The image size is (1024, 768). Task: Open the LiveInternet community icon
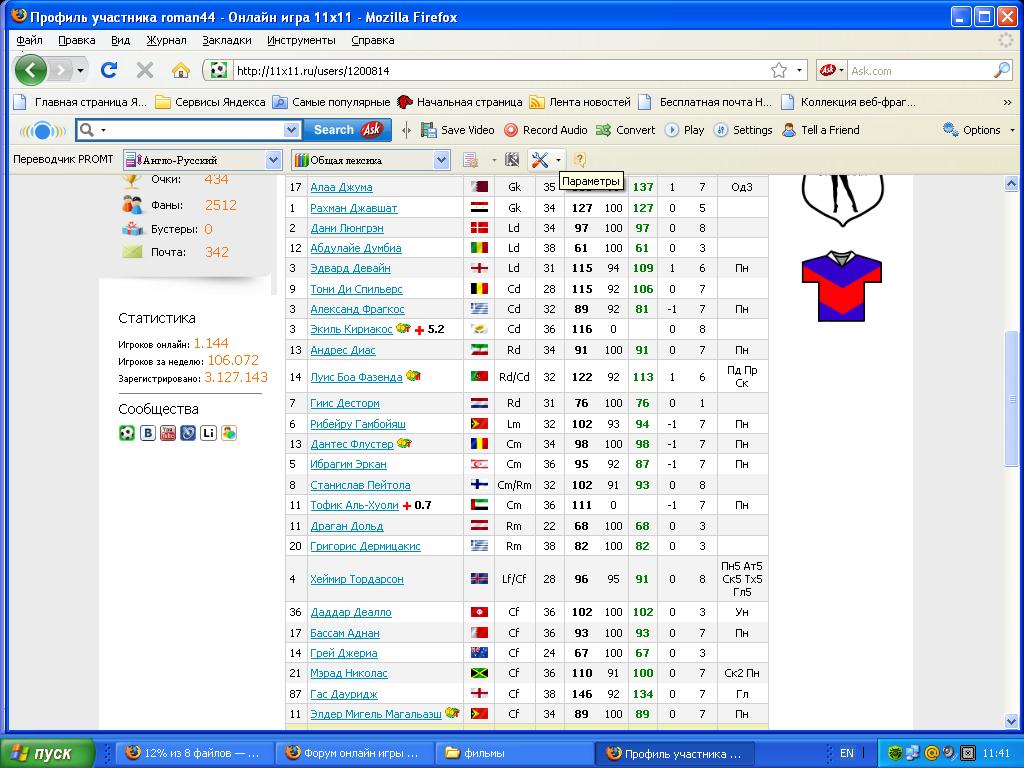208,433
